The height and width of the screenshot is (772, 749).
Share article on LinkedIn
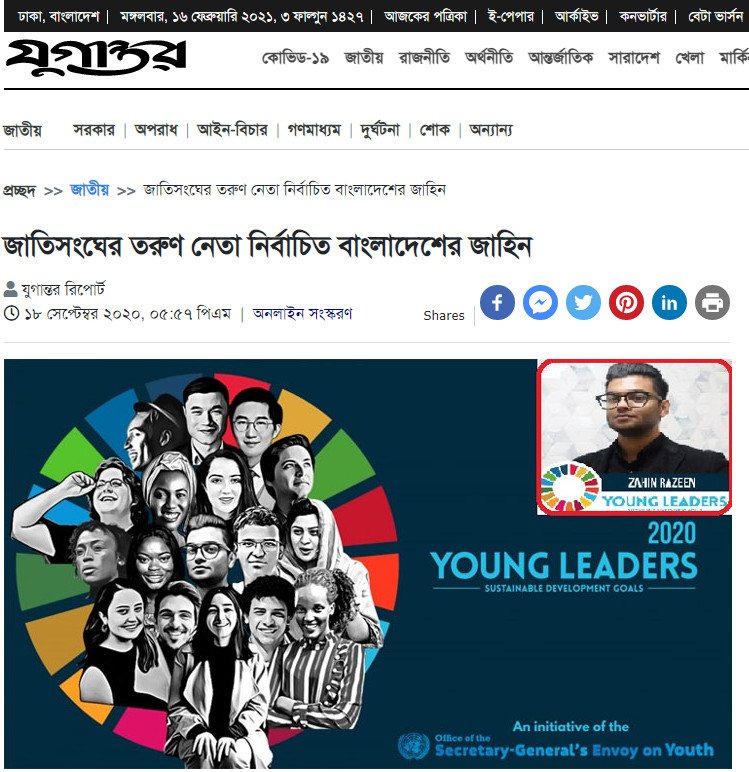click(669, 302)
